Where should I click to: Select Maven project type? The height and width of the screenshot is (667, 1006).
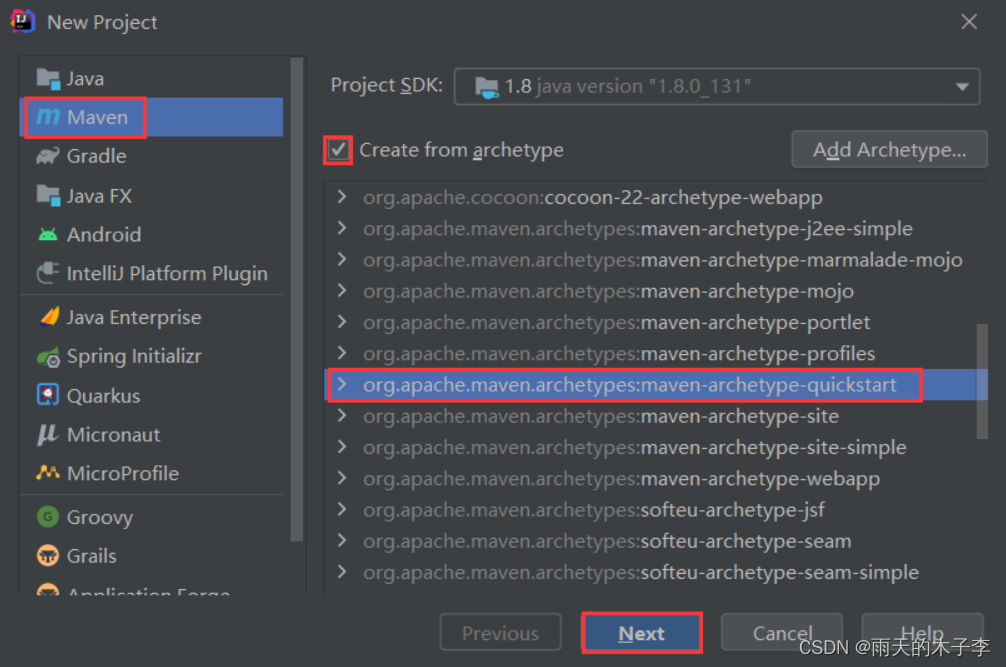click(151, 117)
